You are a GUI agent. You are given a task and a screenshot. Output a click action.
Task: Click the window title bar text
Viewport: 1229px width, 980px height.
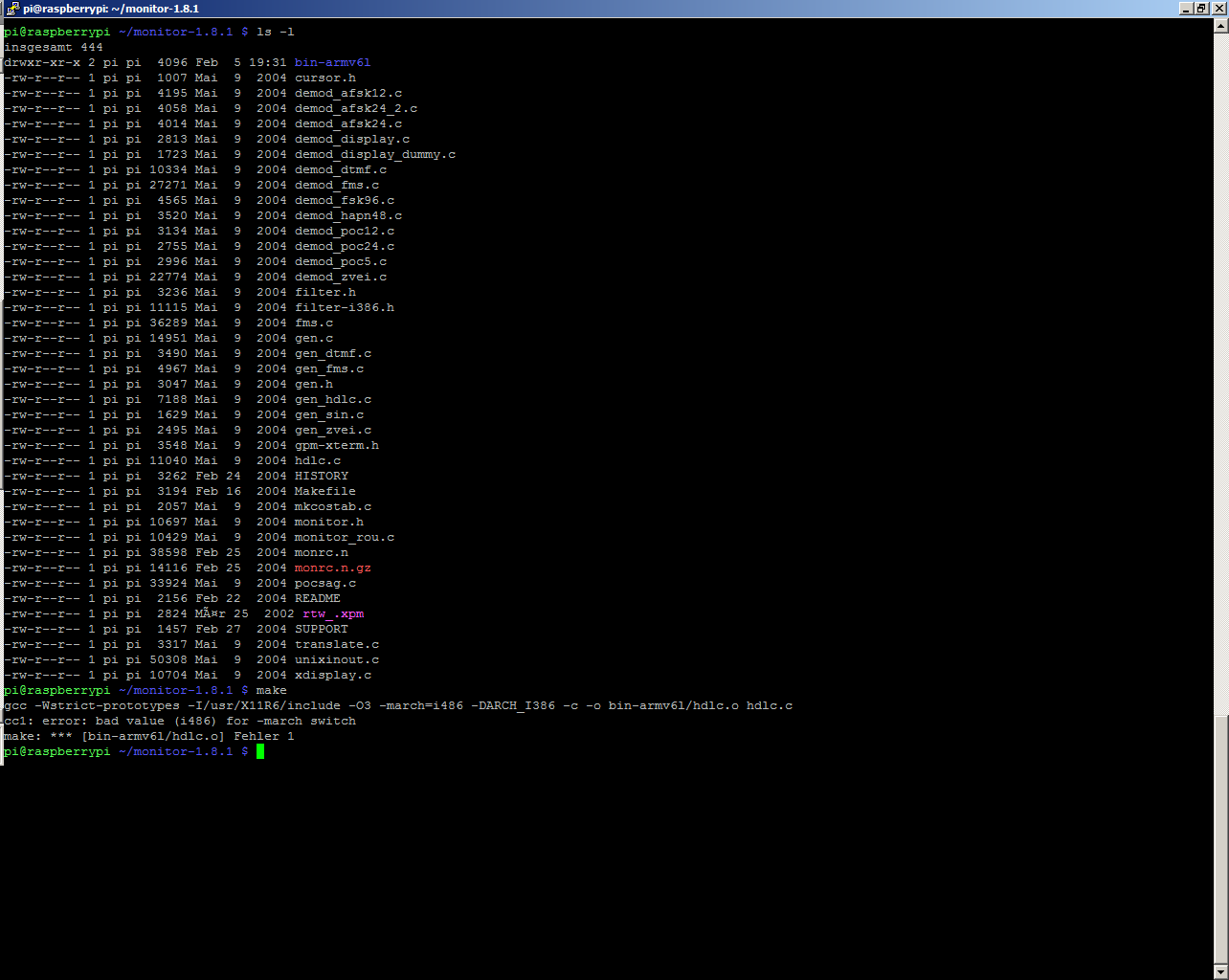click(x=111, y=9)
